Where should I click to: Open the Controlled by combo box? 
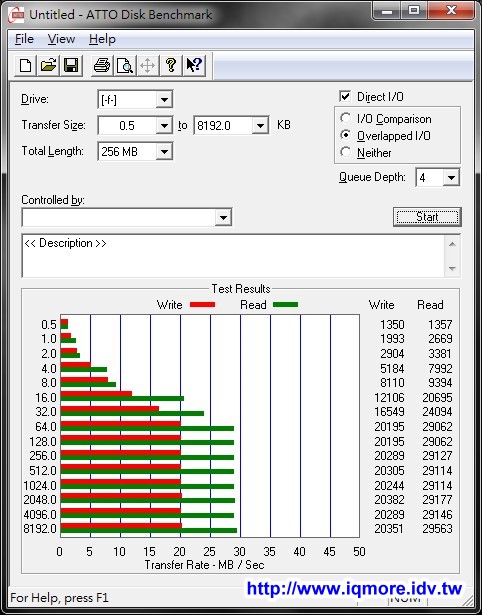coord(127,217)
